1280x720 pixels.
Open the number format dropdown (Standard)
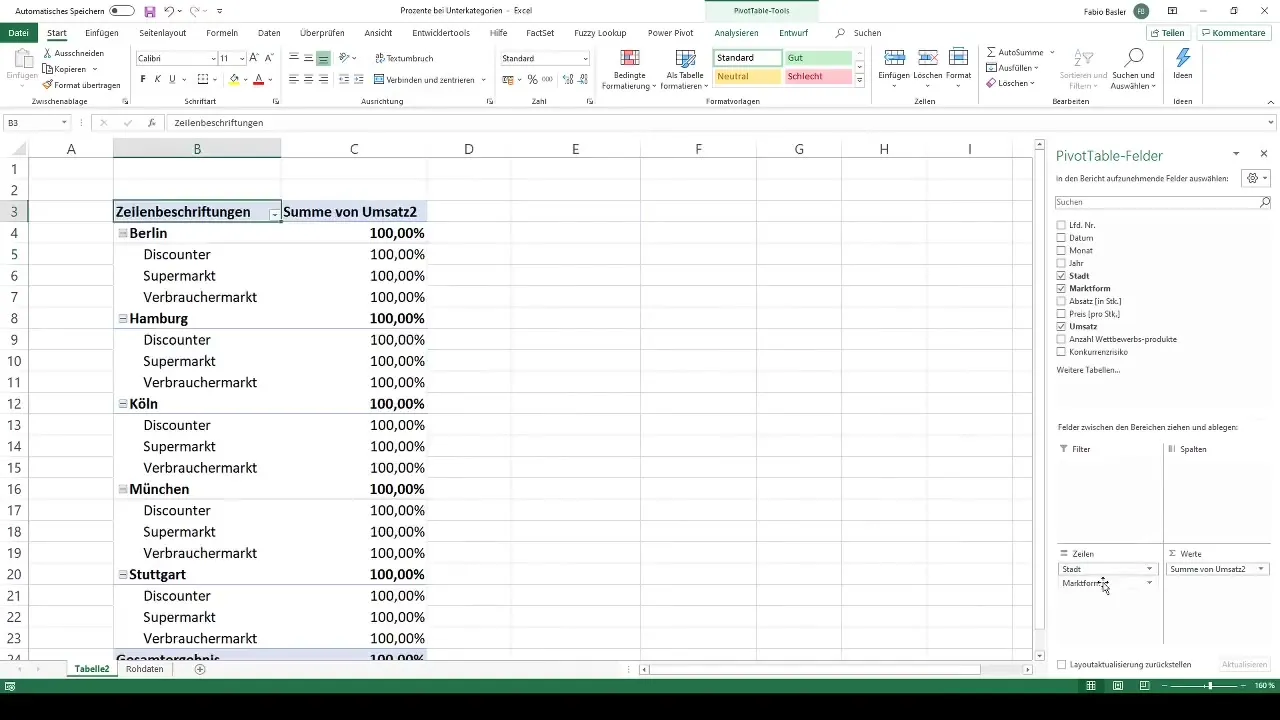[x=585, y=59]
